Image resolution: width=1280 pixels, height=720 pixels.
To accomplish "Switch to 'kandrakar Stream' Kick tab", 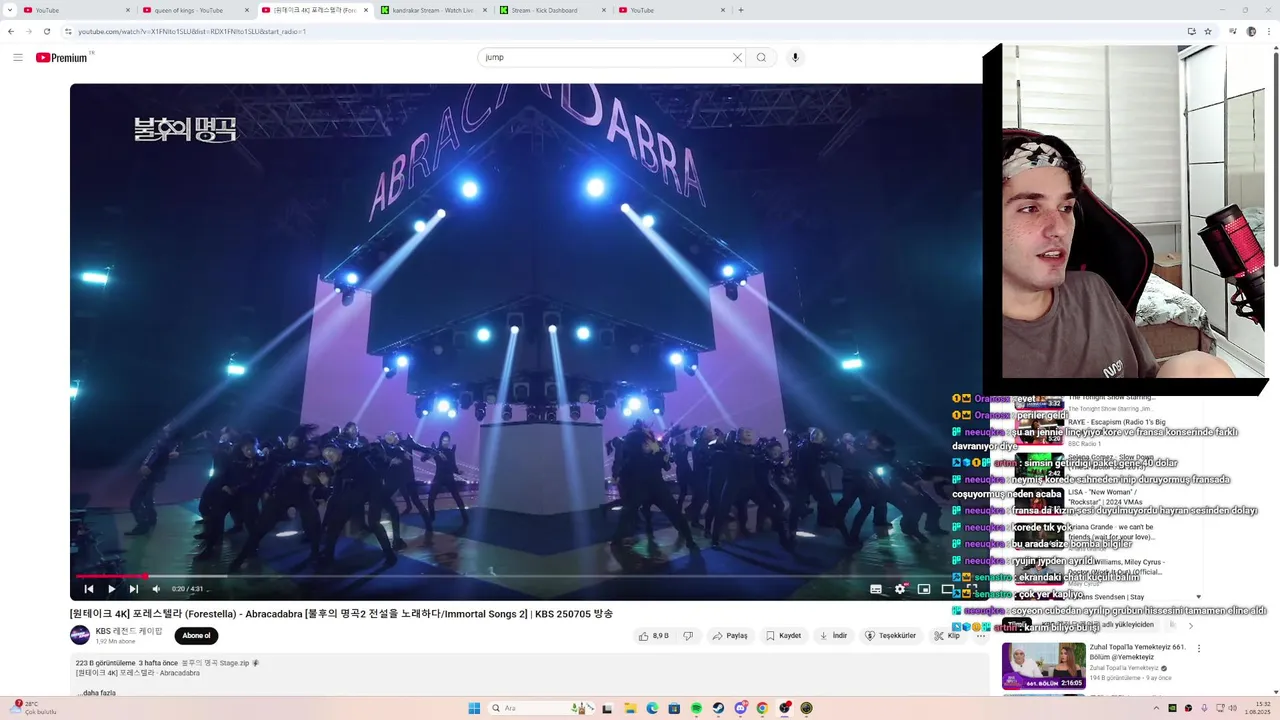I will tap(432, 10).
